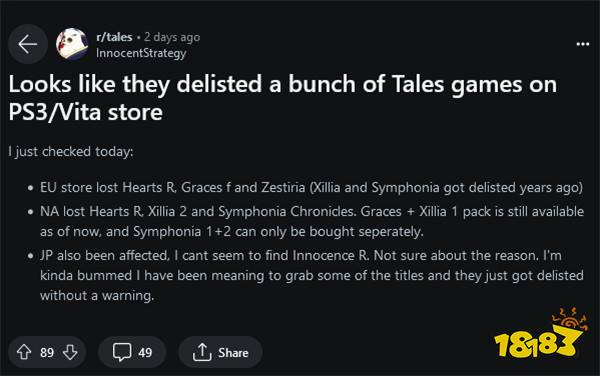Open the r/tales community avatar
The image size is (600, 376).
coord(72,44)
